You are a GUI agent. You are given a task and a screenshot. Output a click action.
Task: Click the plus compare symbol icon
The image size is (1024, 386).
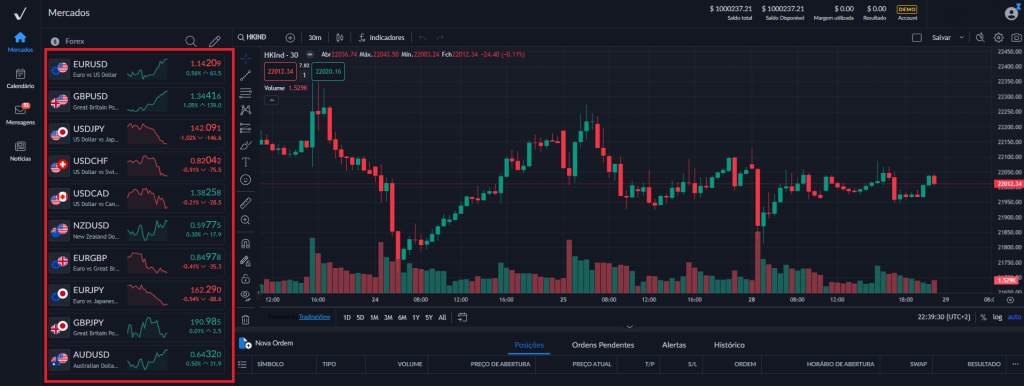coord(291,38)
